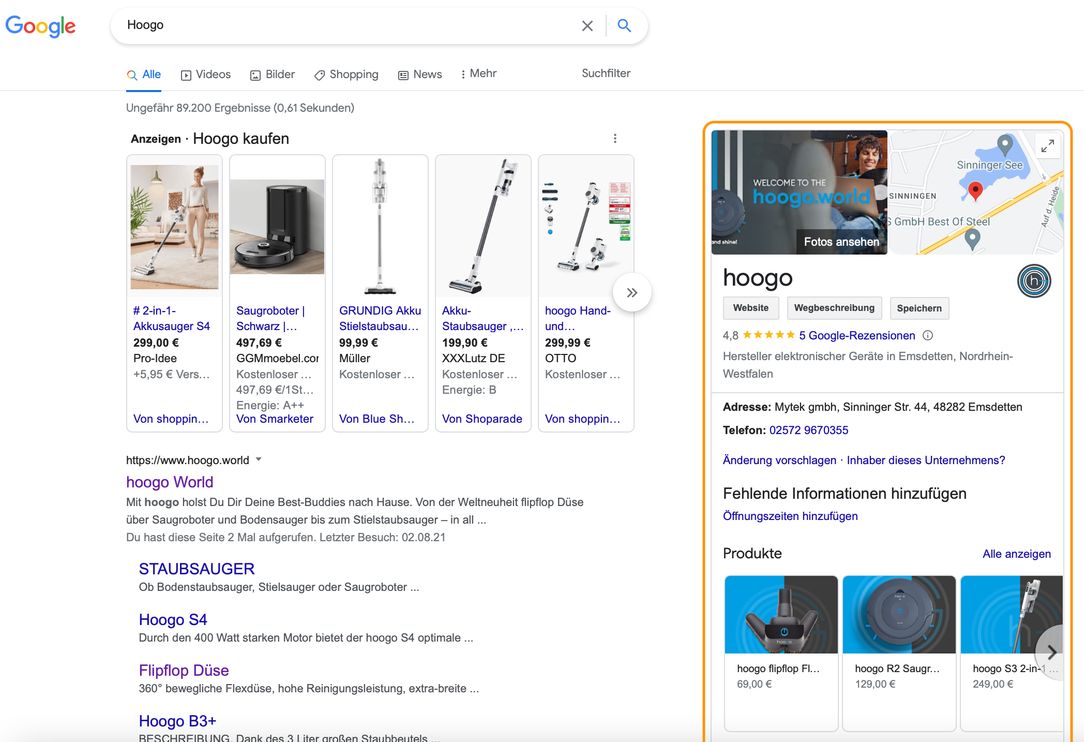The height and width of the screenshot is (742, 1084).
Task: Click the info icon next to Google-Rezensionen
Action: 928,335
